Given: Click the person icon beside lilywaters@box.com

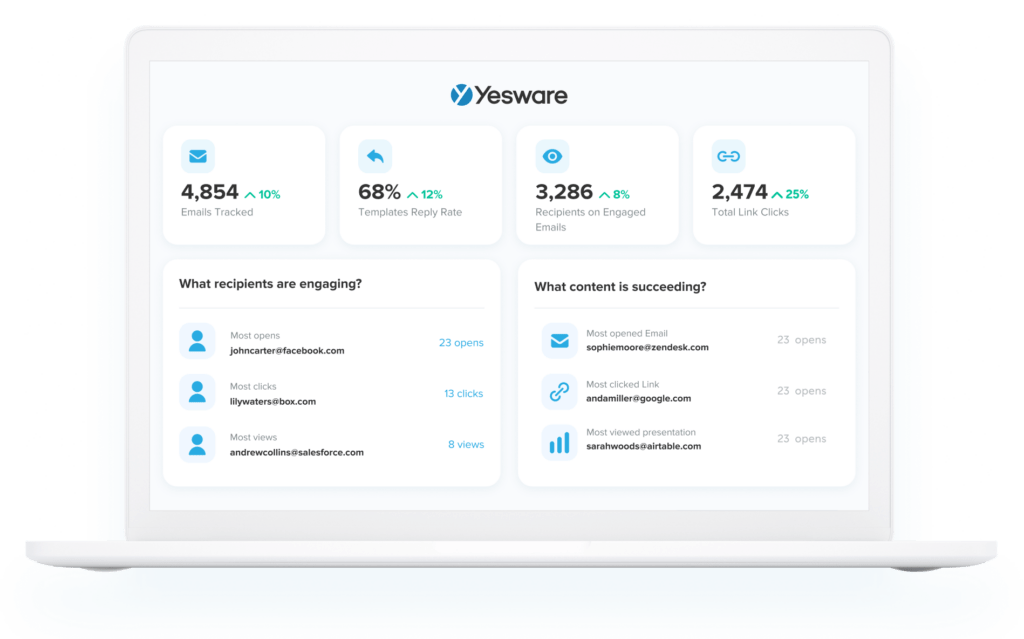Looking at the screenshot, I should point(197,392).
